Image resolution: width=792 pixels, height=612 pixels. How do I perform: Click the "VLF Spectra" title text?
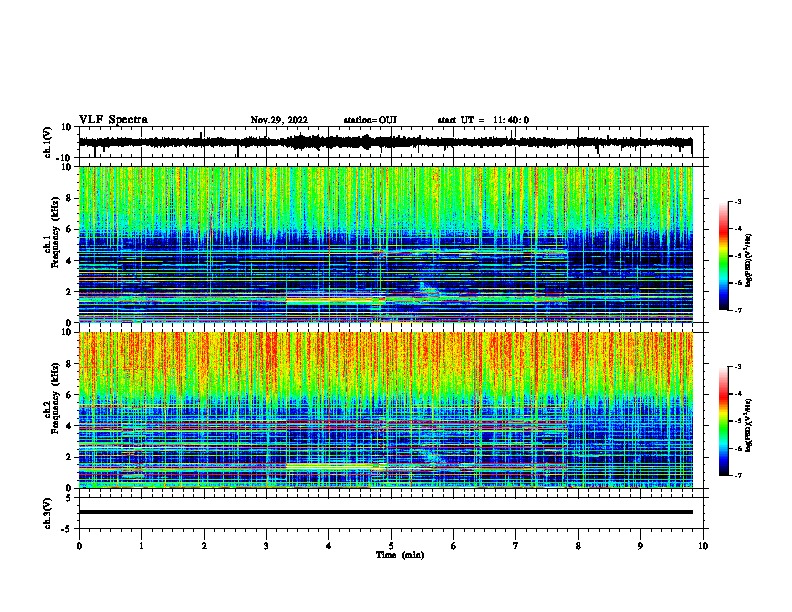(113, 120)
